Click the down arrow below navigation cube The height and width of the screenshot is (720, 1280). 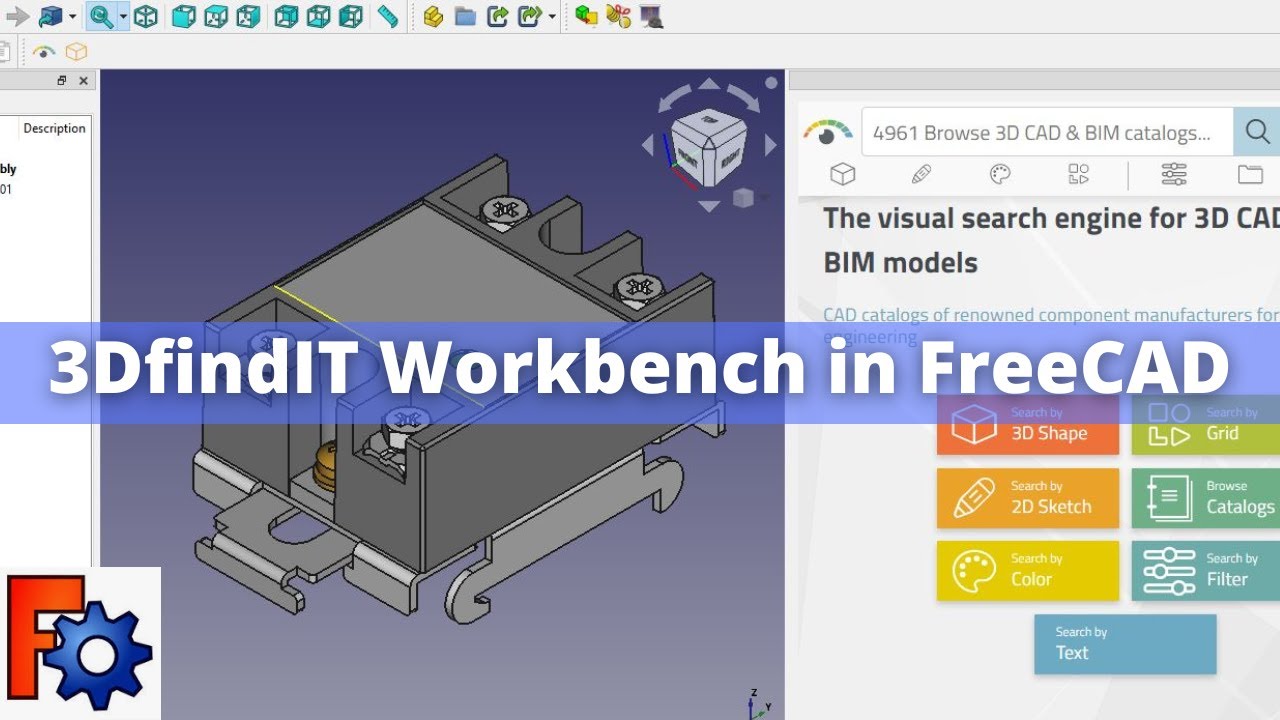click(709, 207)
